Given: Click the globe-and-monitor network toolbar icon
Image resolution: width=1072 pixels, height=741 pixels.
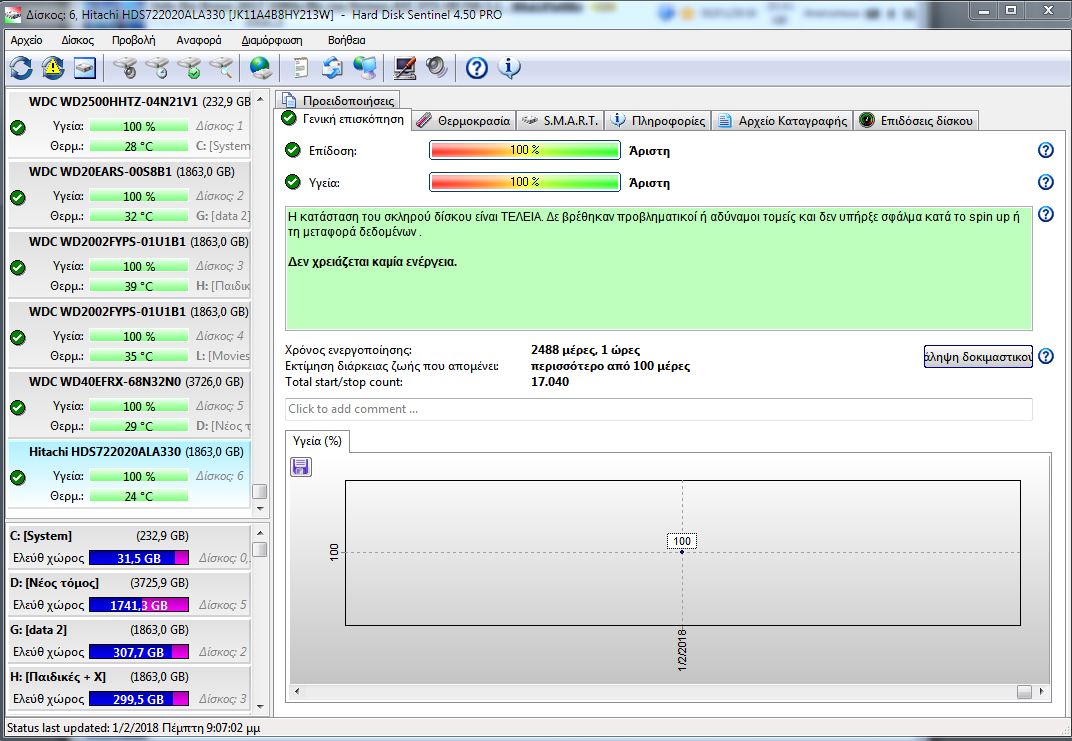Looking at the screenshot, I should pos(365,68).
